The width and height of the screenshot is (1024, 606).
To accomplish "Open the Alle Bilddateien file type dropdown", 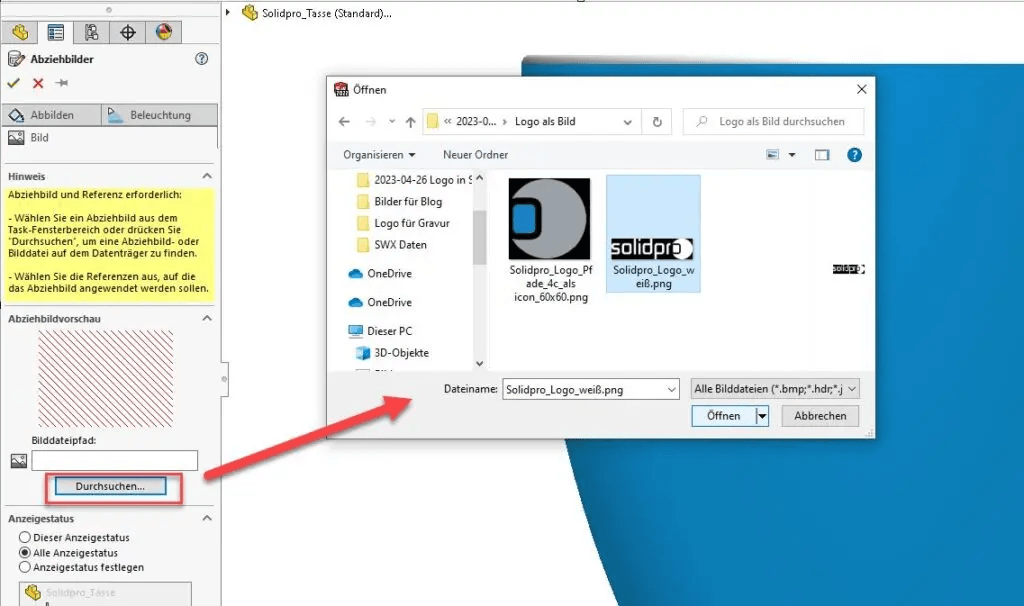I will pos(775,389).
